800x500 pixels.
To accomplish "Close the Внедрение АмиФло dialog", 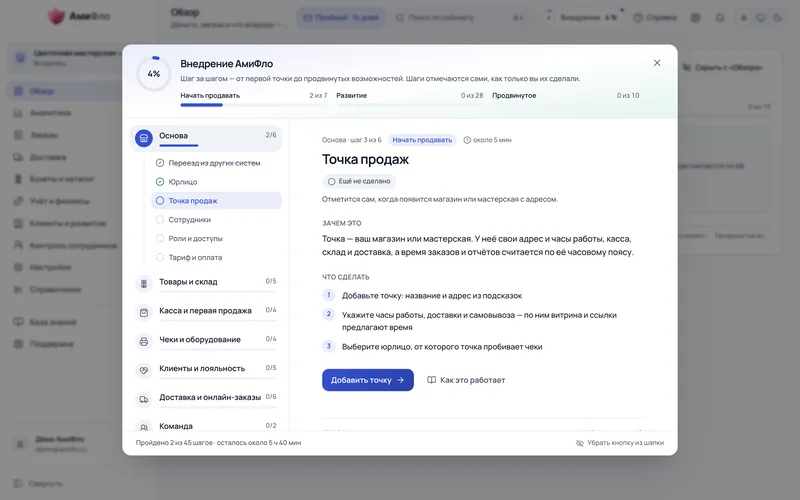I will pos(657,63).
